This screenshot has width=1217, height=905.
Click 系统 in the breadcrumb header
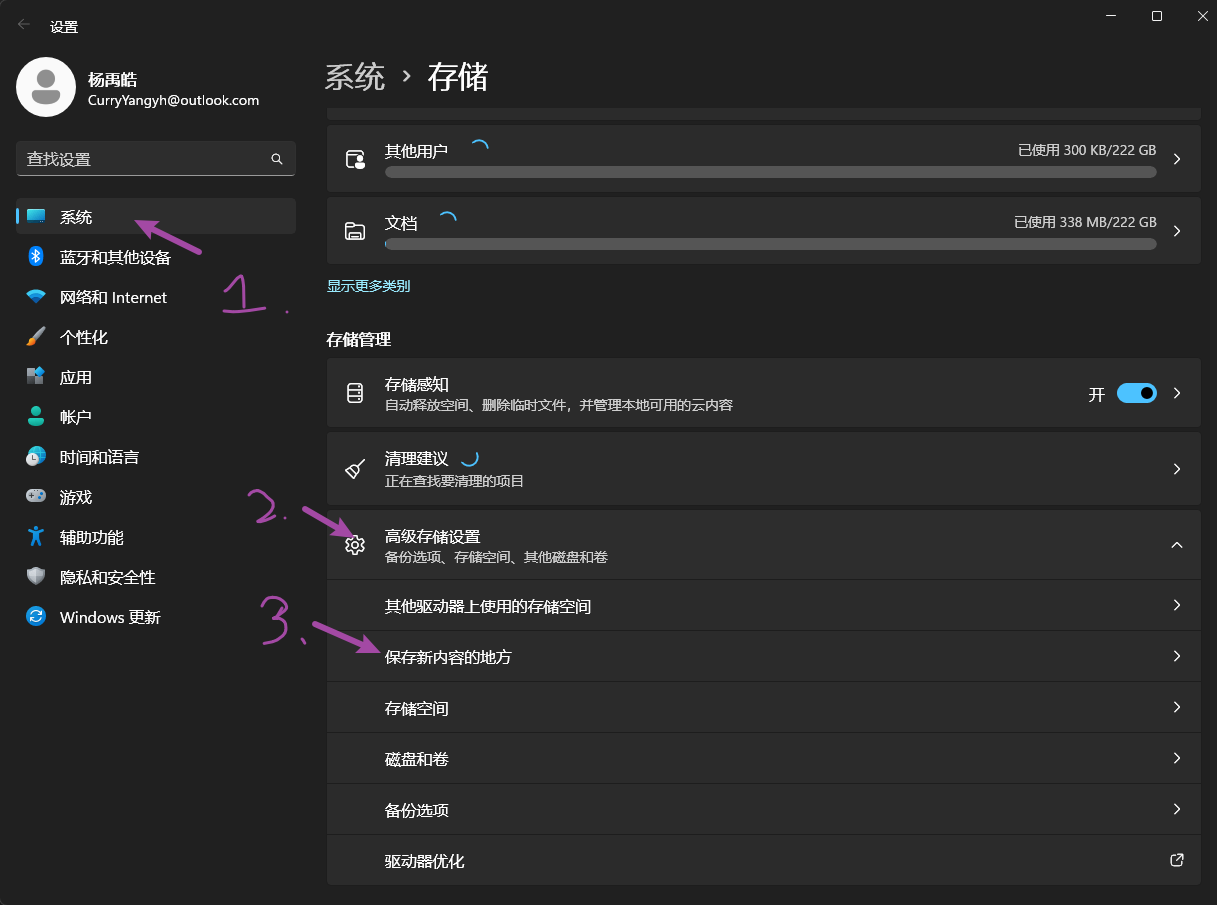[355, 77]
